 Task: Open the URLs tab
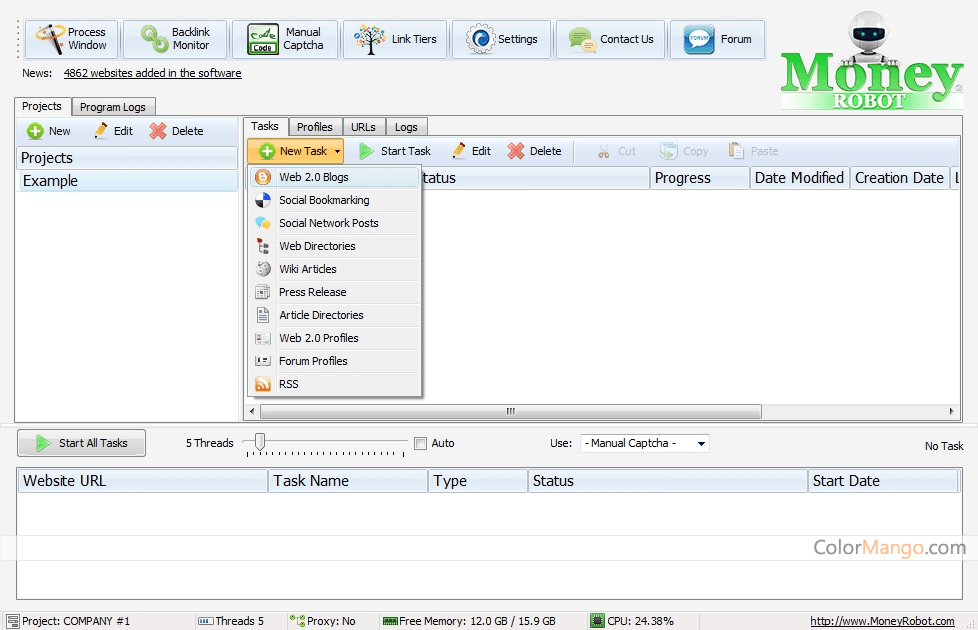click(364, 127)
